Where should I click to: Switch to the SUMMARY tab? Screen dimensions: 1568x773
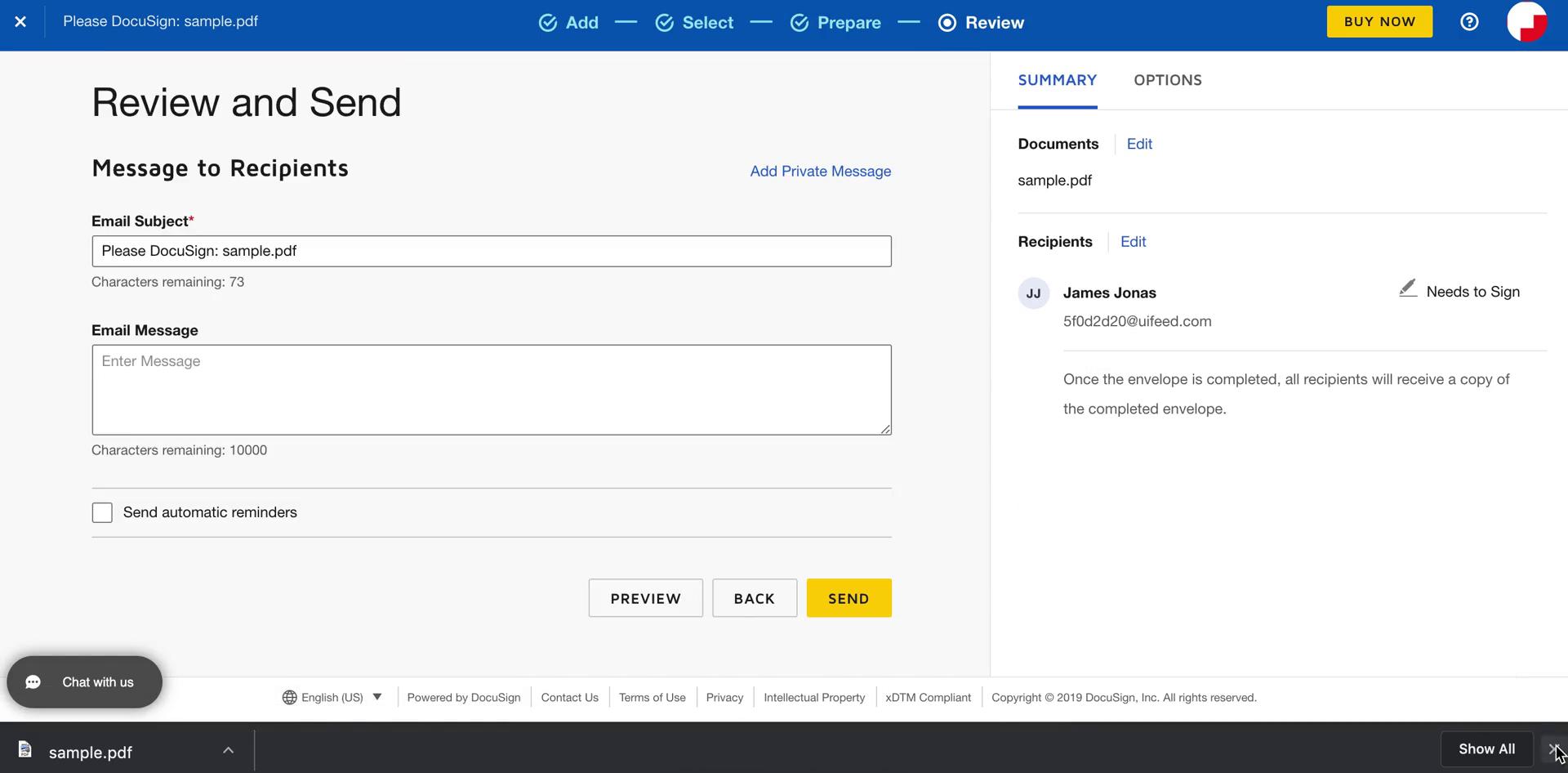point(1058,80)
